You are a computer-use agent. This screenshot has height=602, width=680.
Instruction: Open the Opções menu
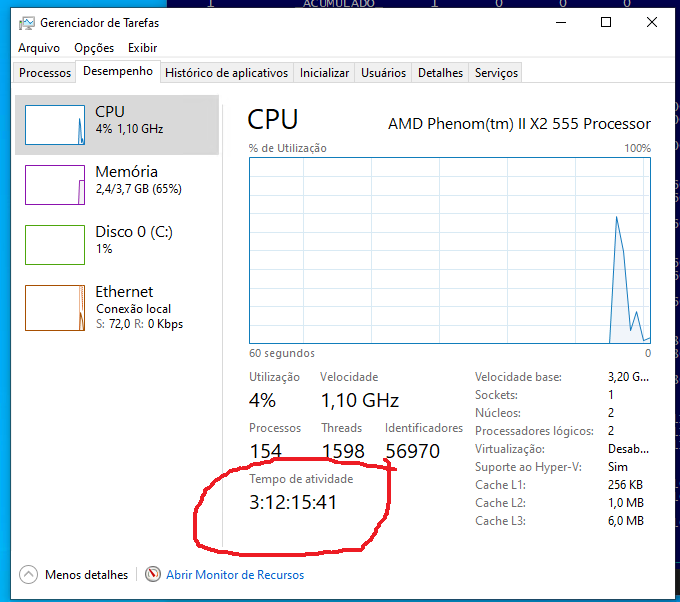(x=94, y=48)
